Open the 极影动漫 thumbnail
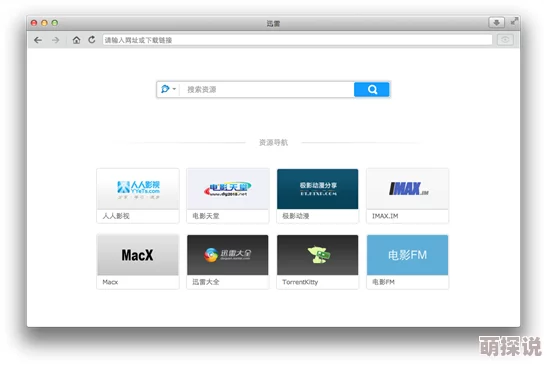 point(317,189)
